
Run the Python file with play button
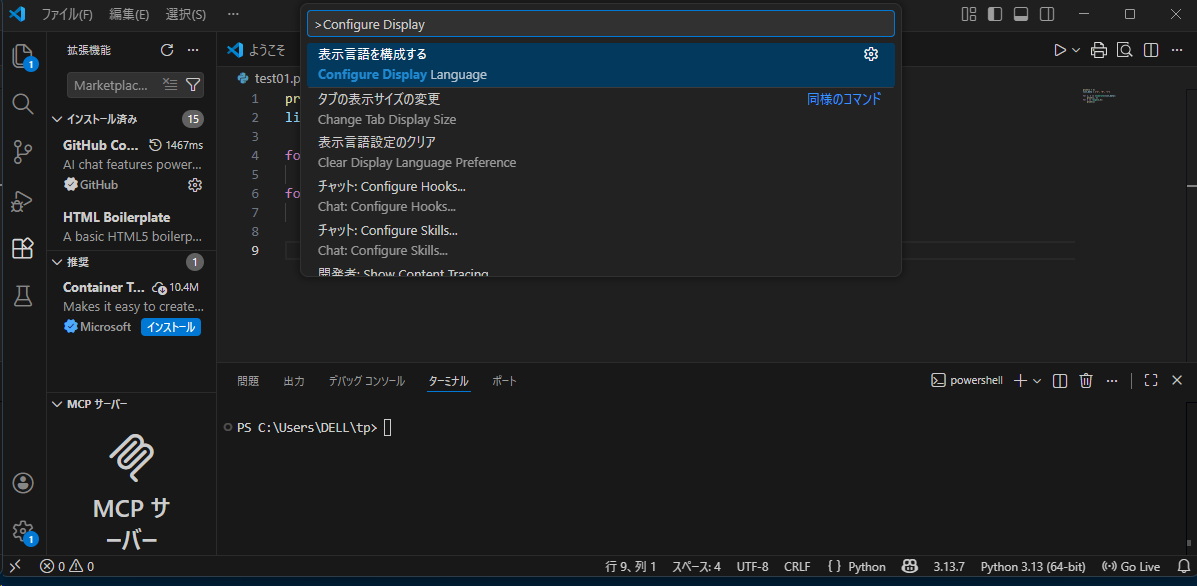click(1060, 50)
